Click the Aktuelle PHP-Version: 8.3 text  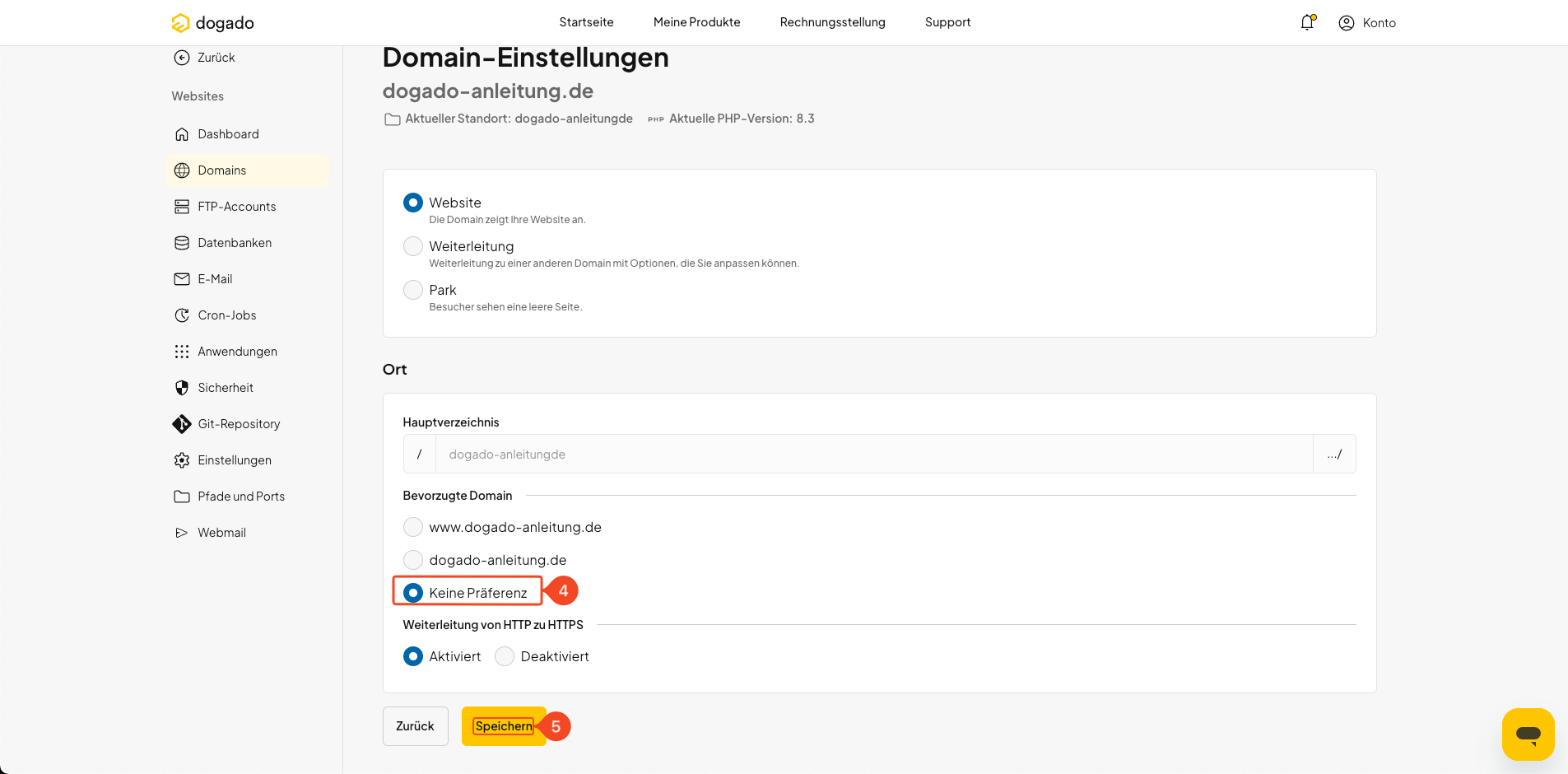coord(742,119)
